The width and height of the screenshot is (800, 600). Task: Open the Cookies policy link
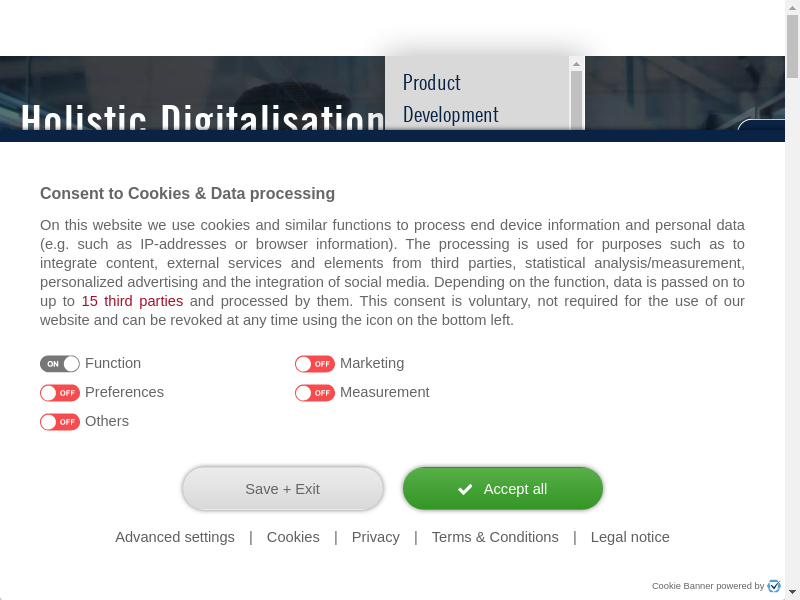[293, 537]
